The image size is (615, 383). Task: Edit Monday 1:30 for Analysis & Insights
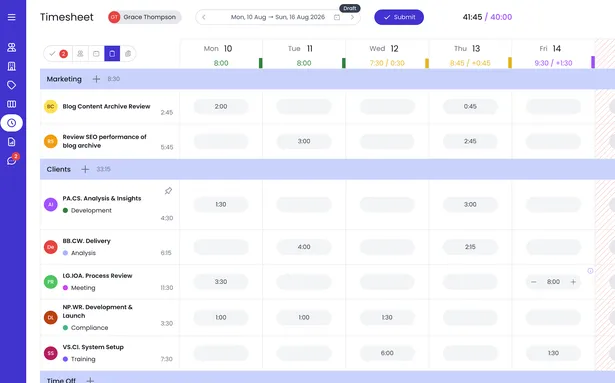pyautogui.click(x=221, y=204)
